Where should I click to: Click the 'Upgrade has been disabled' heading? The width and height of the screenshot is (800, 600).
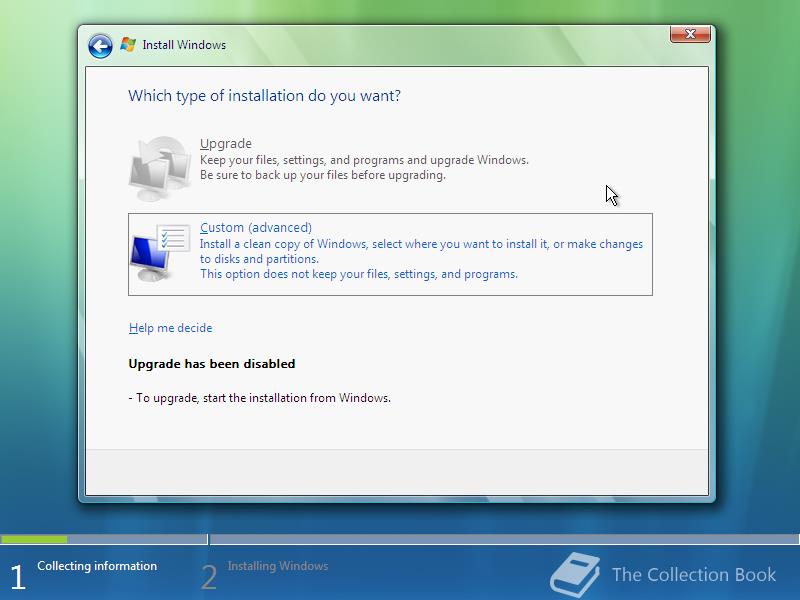pyautogui.click(x=212, y=364)
